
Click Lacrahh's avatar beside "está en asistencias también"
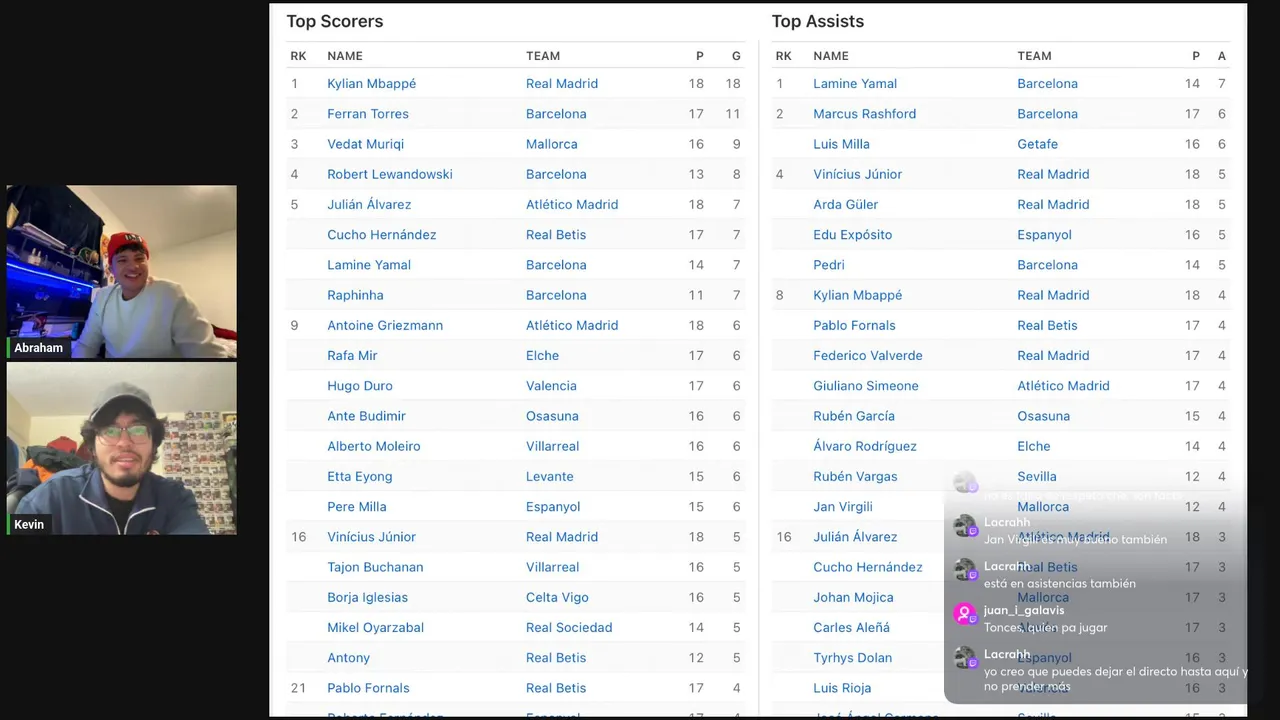click(964, 570)
